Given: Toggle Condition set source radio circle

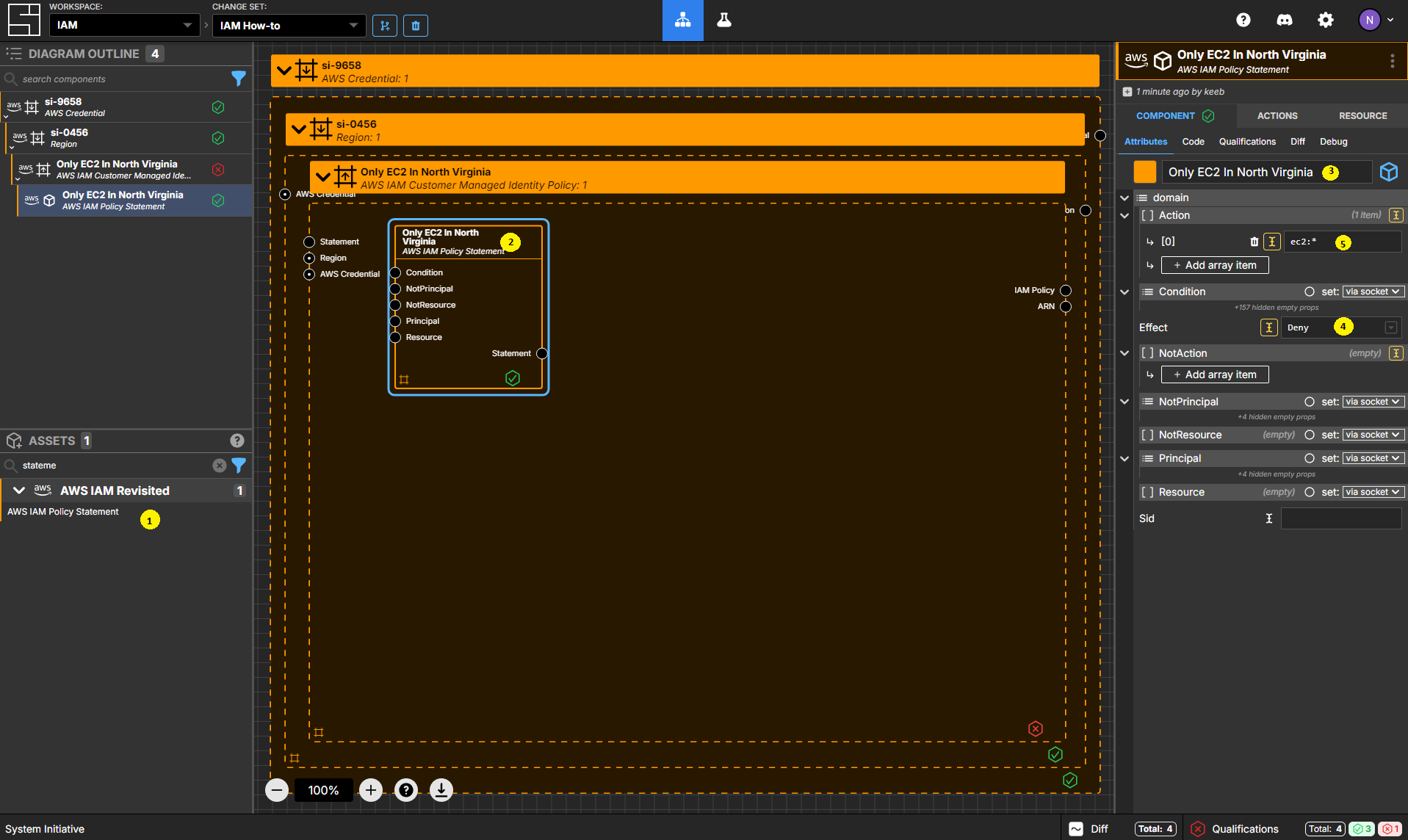Looking at the screenshot, I should pyautogui.click(x=1310, y=292).
